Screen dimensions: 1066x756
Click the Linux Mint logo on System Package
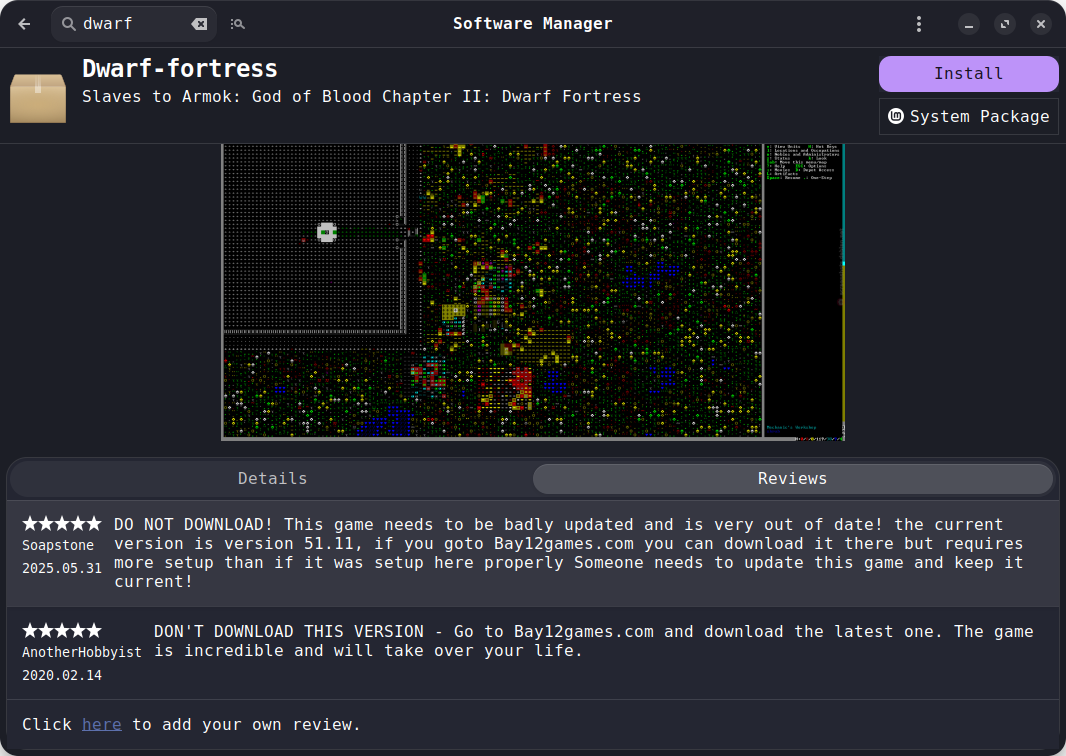click(895, 116)
